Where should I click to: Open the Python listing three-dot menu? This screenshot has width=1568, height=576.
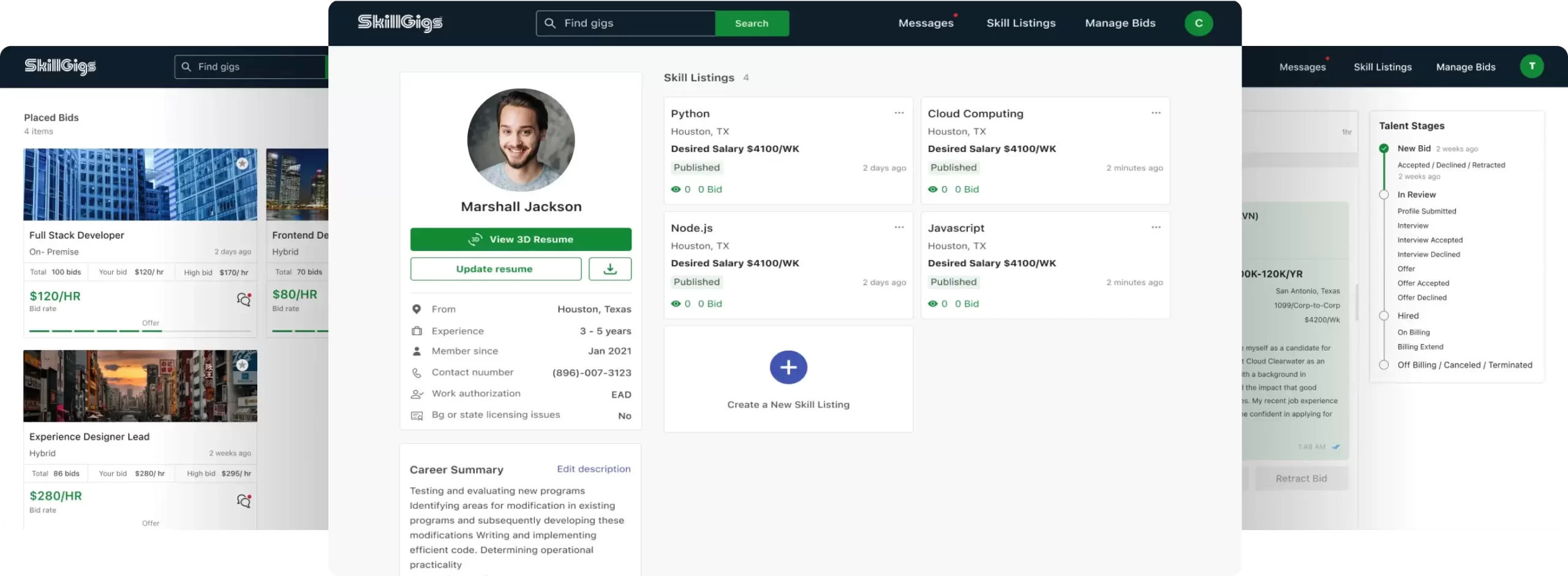(899, 113)
